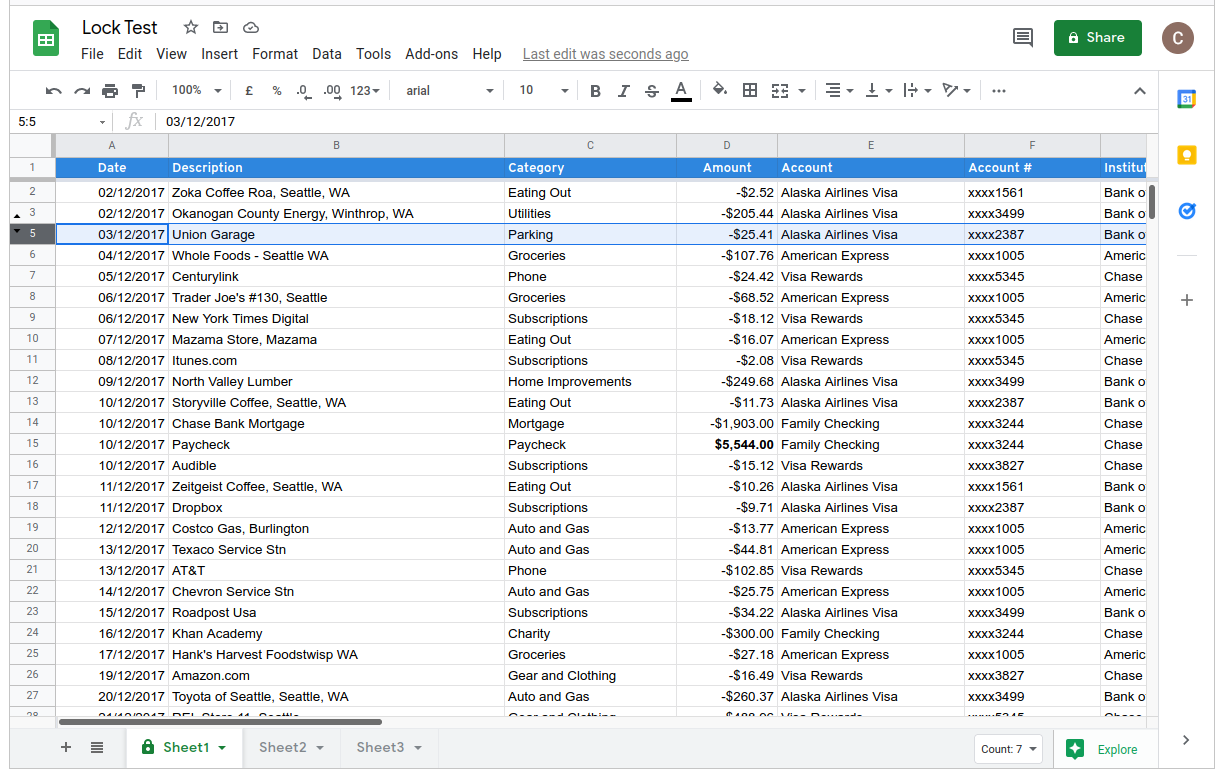Select the Amount column header cell
The height and width of the screenshot is (777, 1224).
click(x=727, y=168)
